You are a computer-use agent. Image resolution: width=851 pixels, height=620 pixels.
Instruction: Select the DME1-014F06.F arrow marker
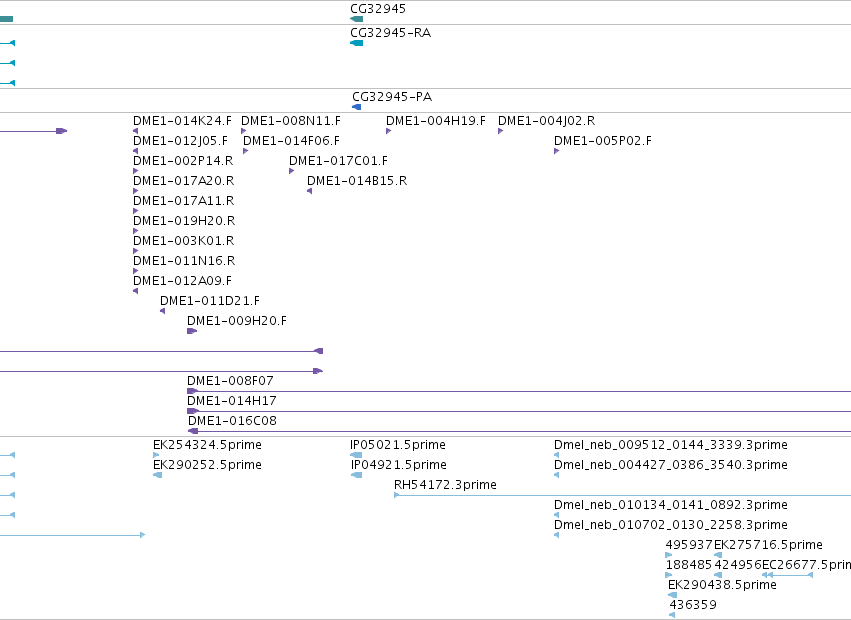pos(245,151)
